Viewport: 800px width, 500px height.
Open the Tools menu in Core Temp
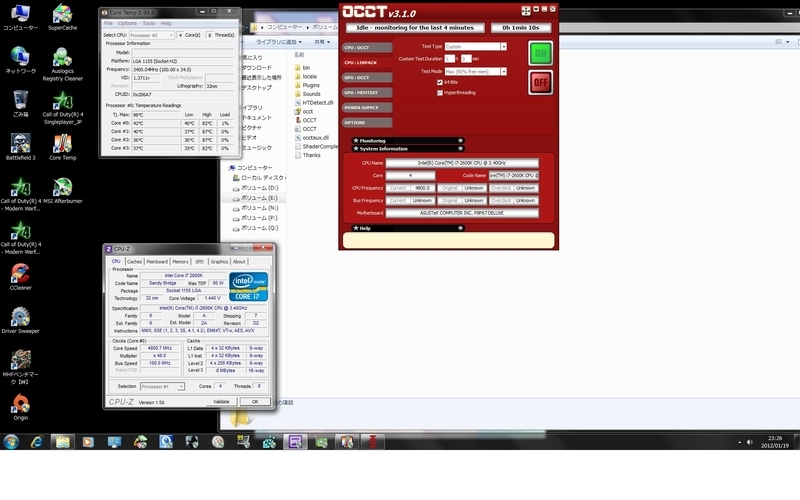[x=148, y=23]
